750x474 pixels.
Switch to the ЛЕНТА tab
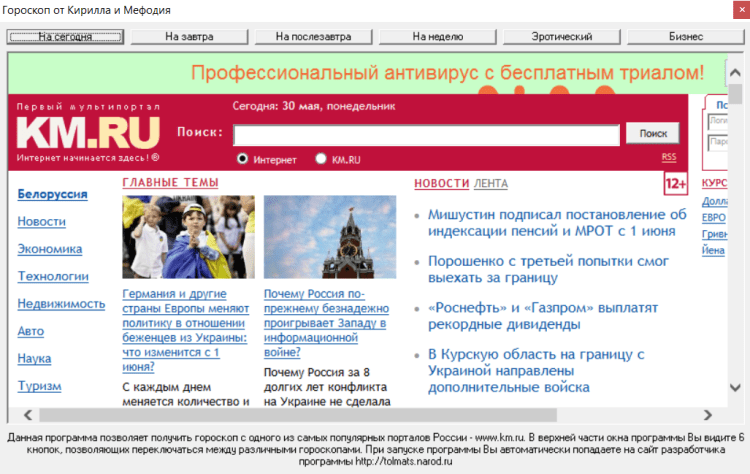pos(491,184)
